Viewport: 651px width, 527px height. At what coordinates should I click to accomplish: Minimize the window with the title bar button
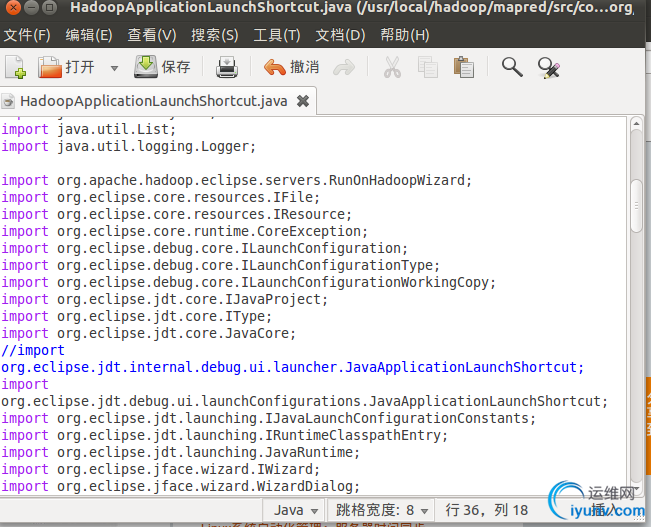click(32, 7)
